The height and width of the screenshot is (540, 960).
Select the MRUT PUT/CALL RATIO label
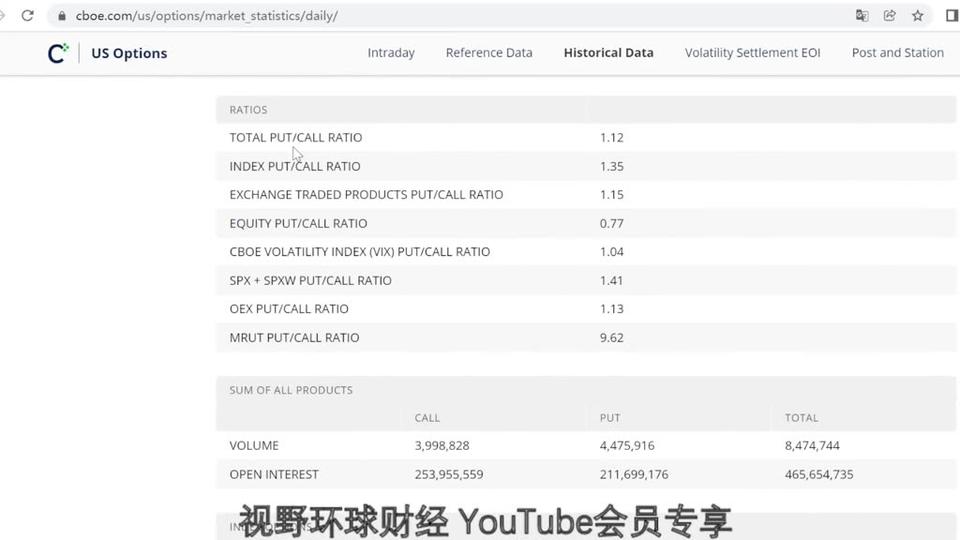(x=294, y=337)
